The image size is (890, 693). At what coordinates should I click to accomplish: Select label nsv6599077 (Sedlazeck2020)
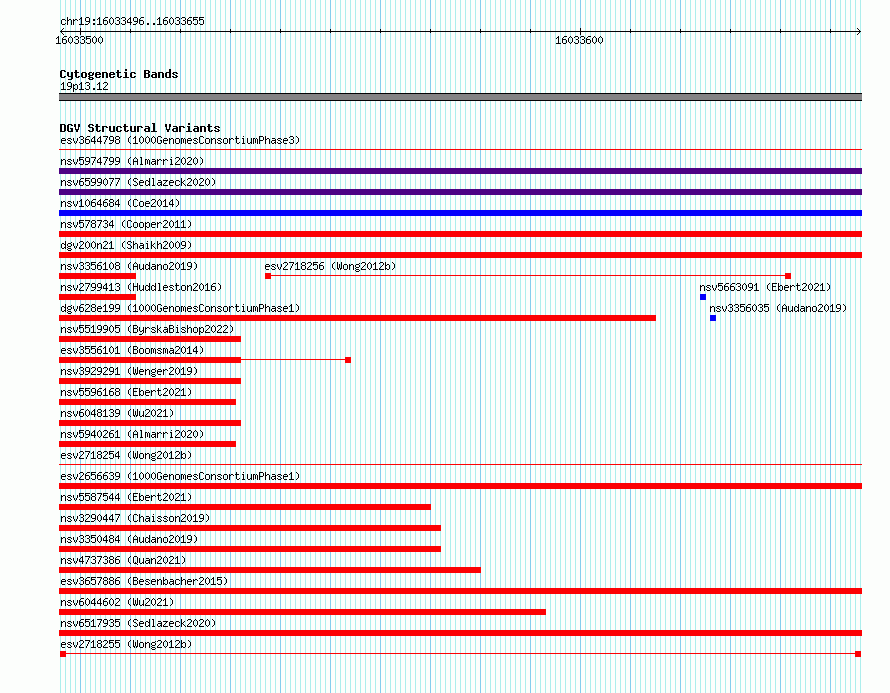pyautogui.click(x=138, y=182)
